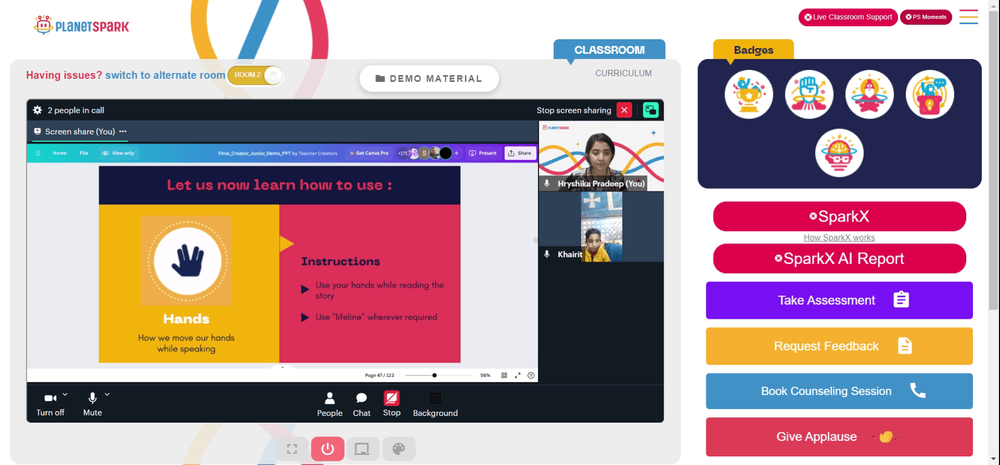Image resolution: width=1000 pixels, height=465 pixels.
Task: Click the SparkX button
Action: 839,216
